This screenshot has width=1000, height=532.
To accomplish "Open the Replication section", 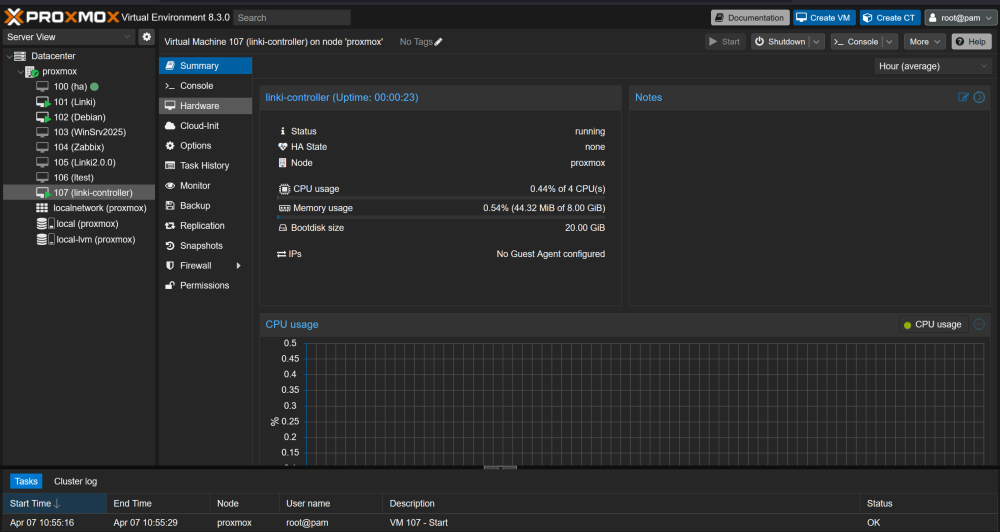I will click(x=205, y=225).
